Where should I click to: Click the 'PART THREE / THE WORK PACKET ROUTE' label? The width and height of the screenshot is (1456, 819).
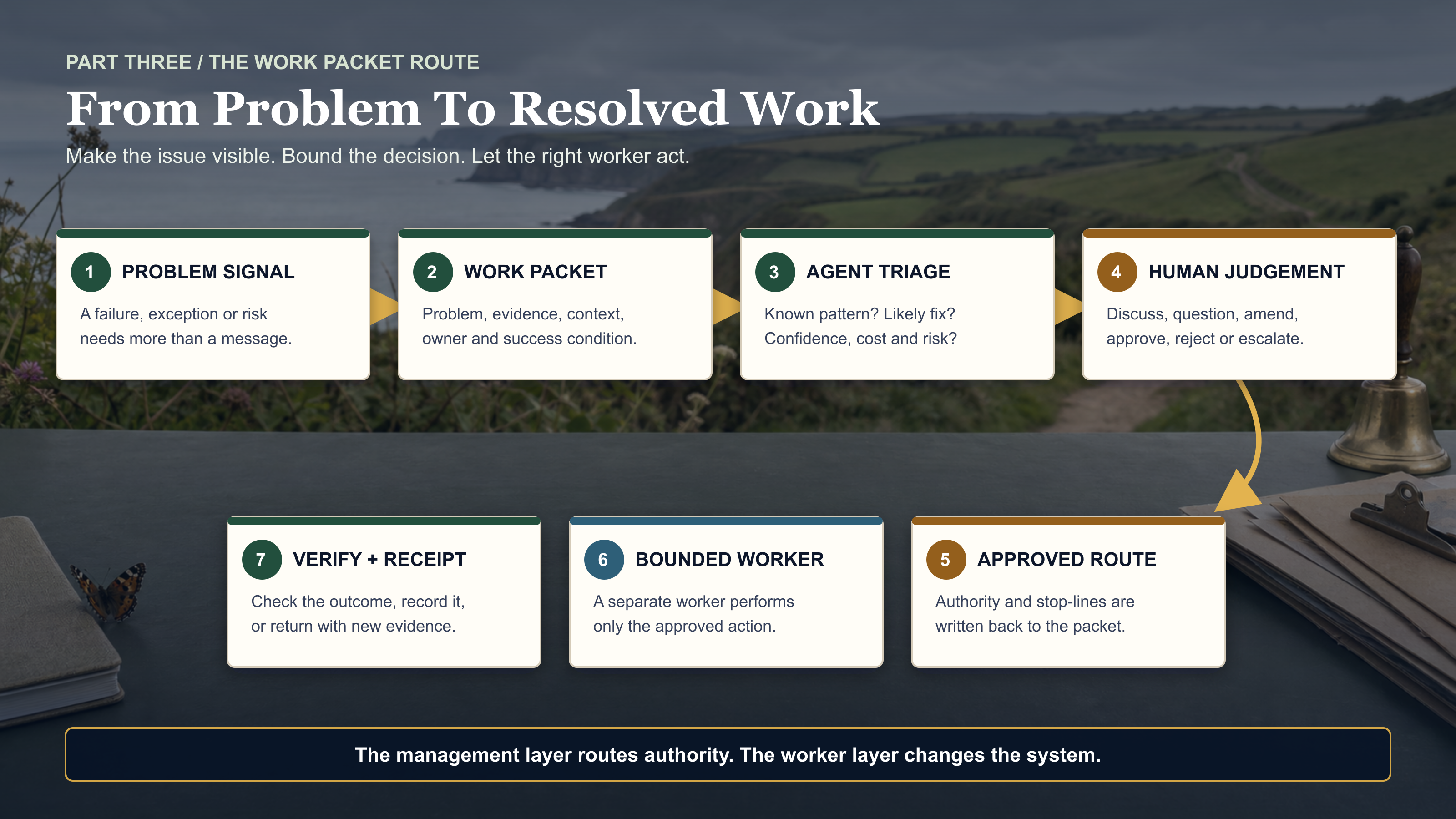click(x=273, y=62)
